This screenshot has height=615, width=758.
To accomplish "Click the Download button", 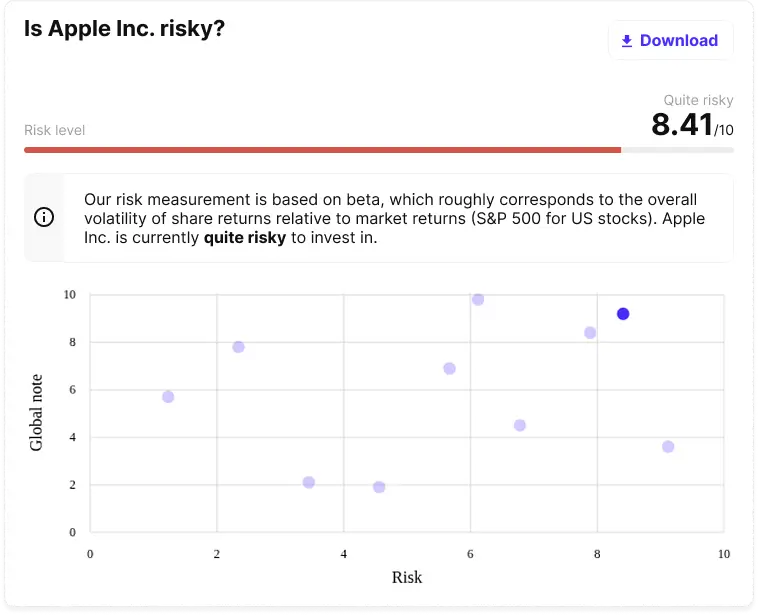I will click(670, 41).
